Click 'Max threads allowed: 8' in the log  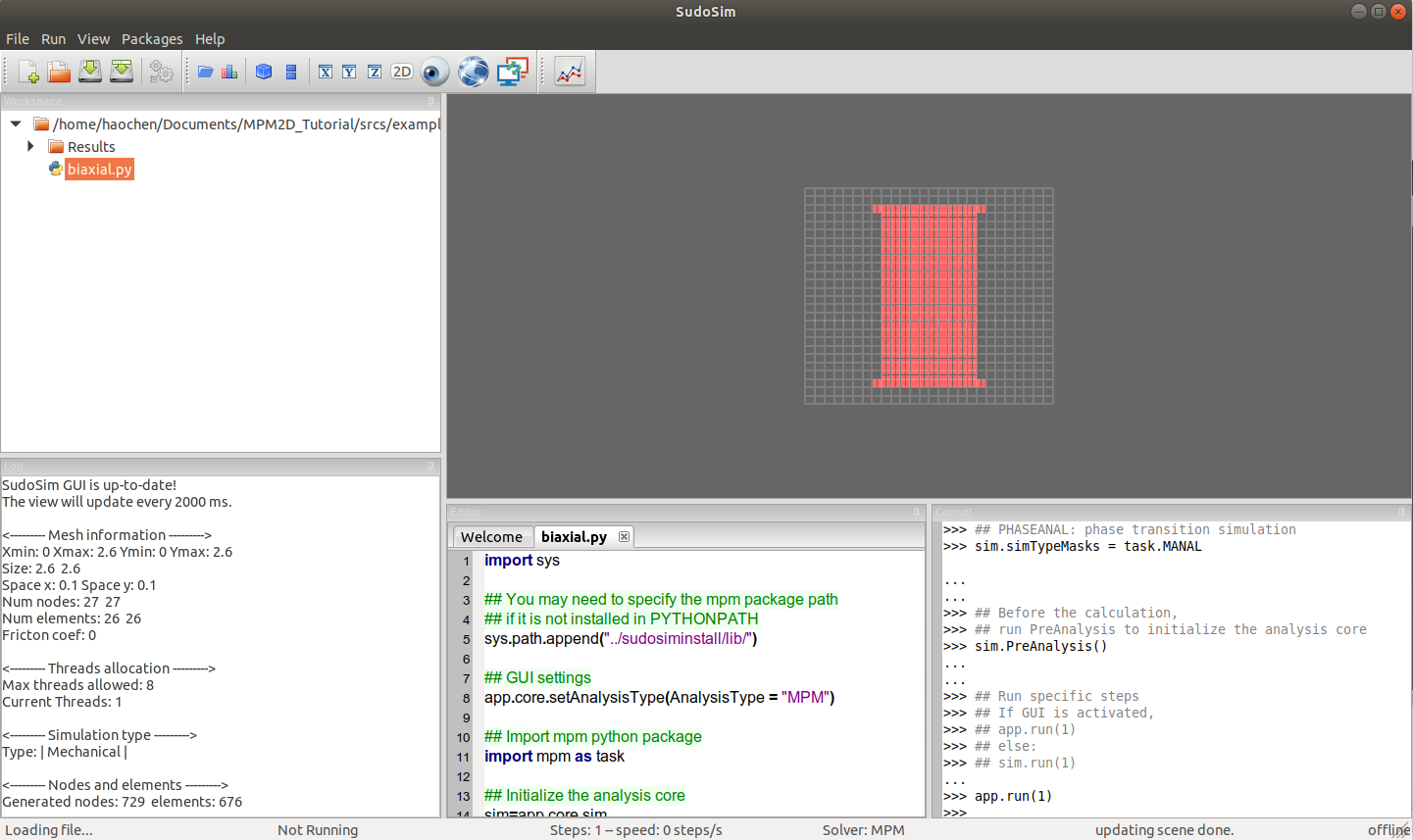click(77, 685)
